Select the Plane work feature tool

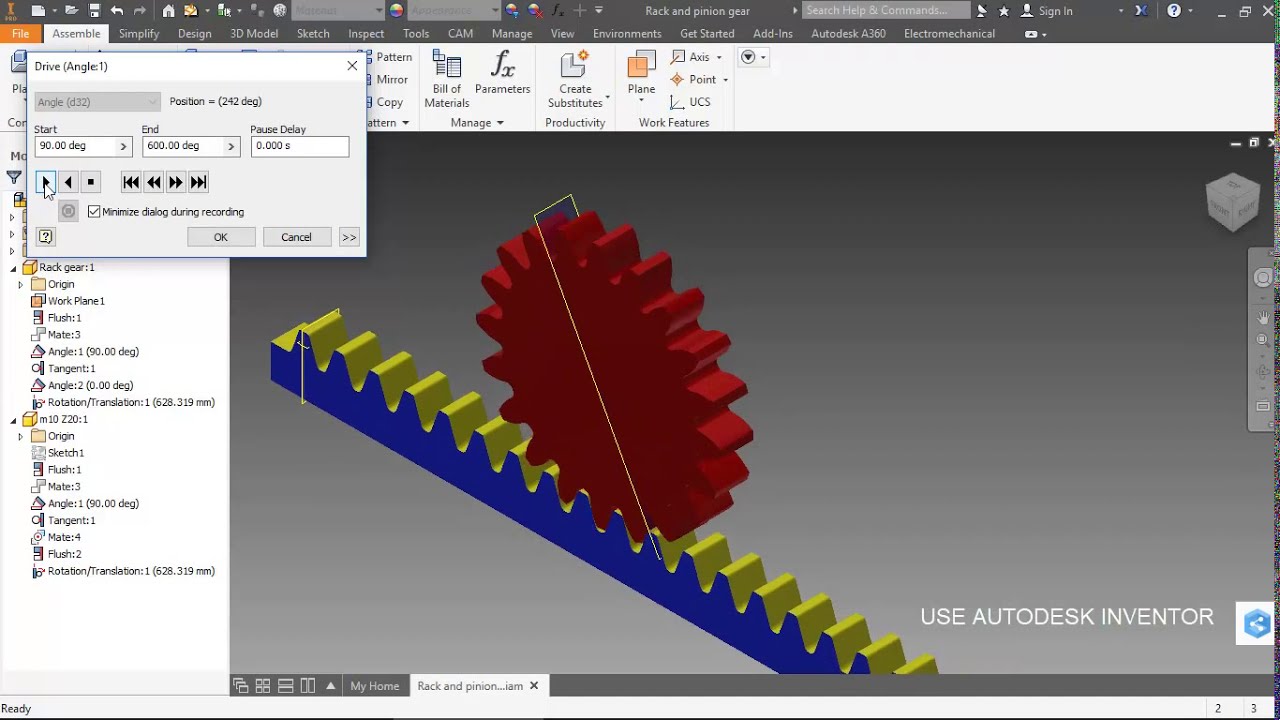point(641,75)
